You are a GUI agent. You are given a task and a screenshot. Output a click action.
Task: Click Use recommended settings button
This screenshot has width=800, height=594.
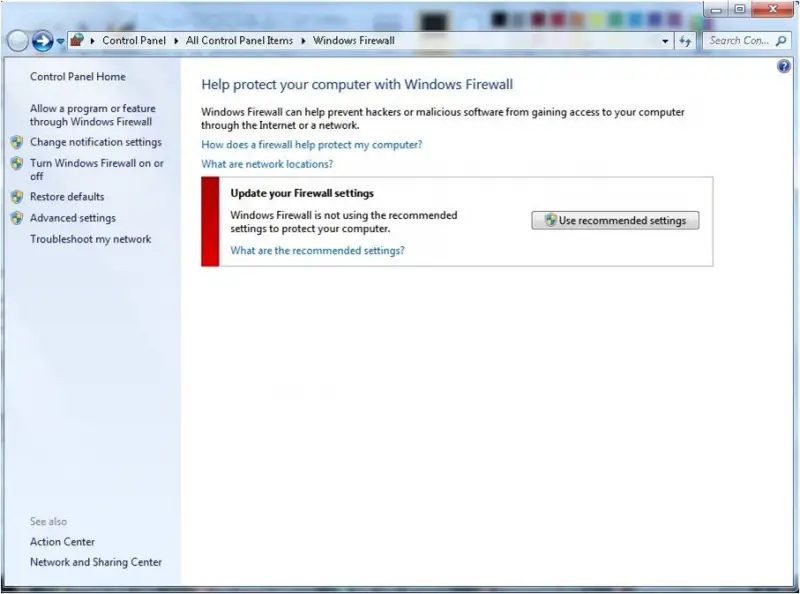pyautogui.click(x=615, y=220)
